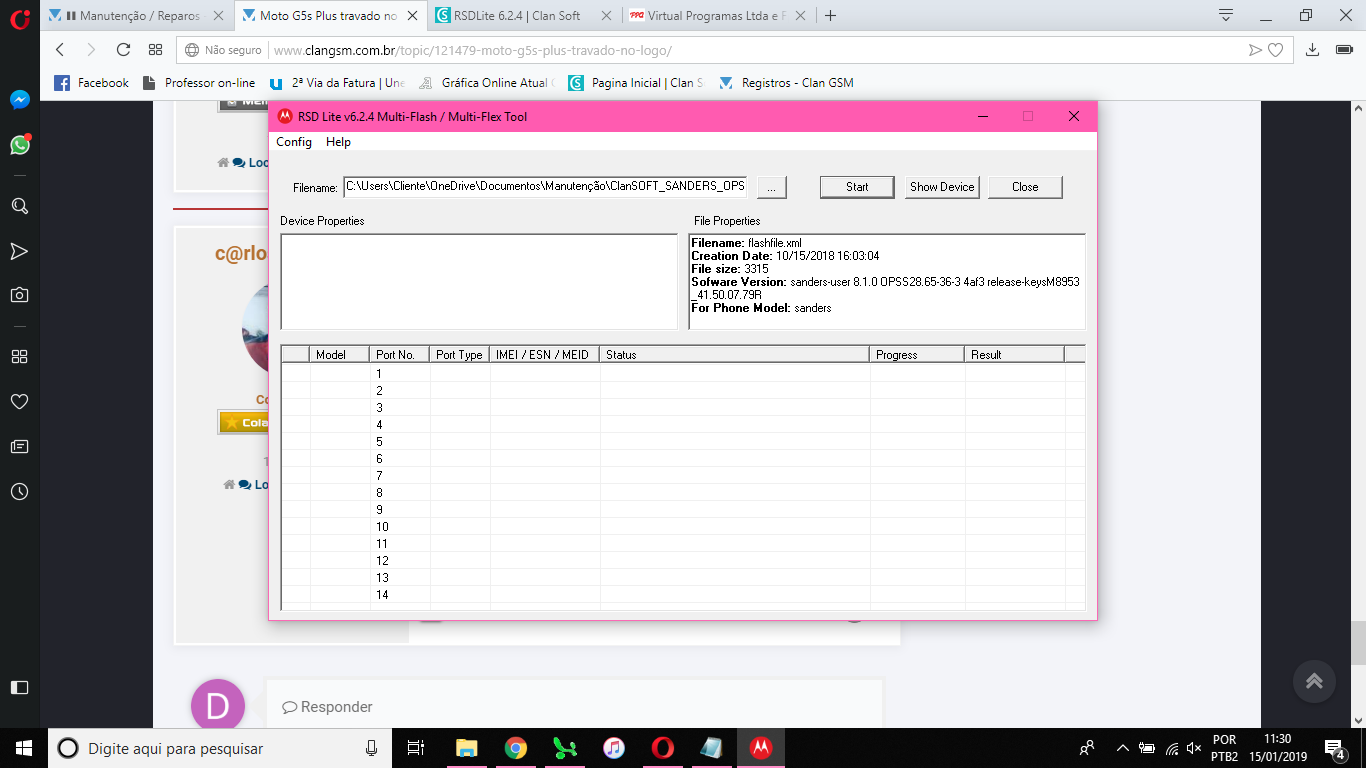The image size is (1366, 768).
Task: Open history clock in sidebar
Action: pyautogui.click(x=19, y=492)
